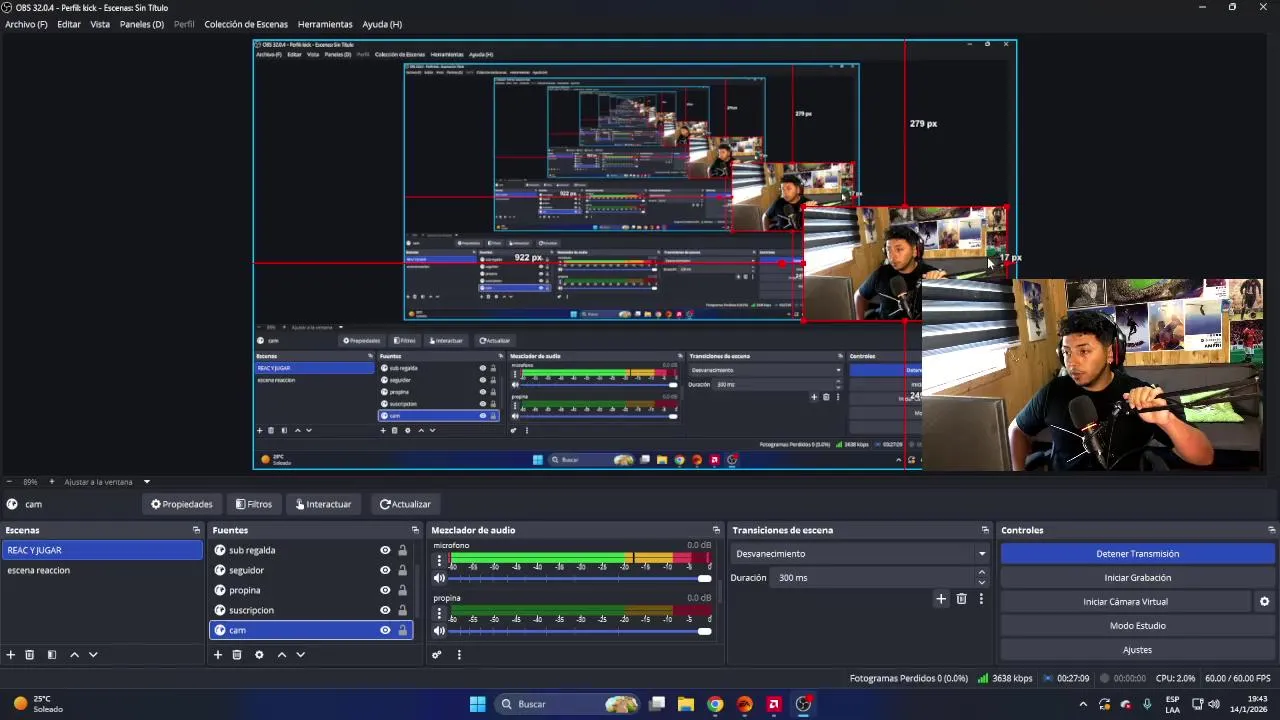1280x720 pixels.
Task: Pop out the Transiciones de escena dock
Action: (984, 530)
